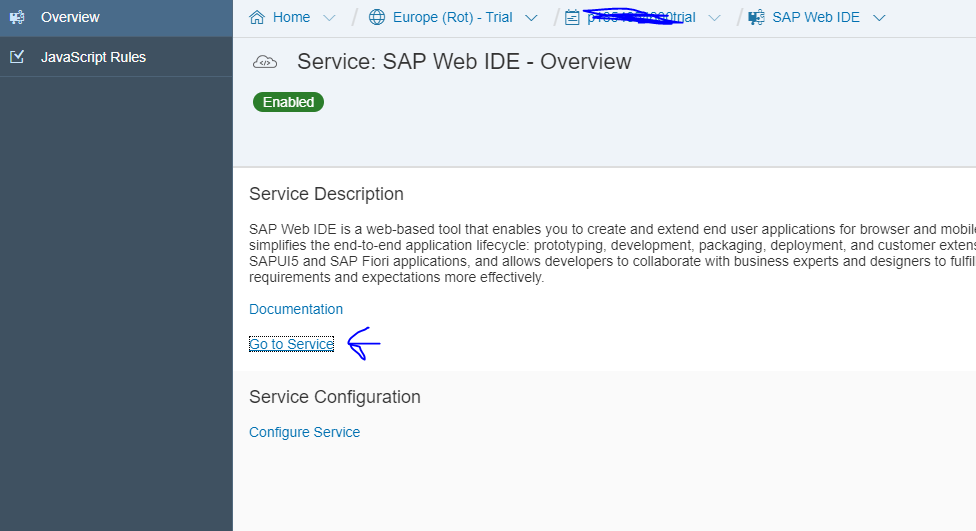Image resolution: width=976 pixels, height=531 pixels.
Task: Open the Europe (Rot) - Trial dropdown chevron
Action: coord(531,17)
